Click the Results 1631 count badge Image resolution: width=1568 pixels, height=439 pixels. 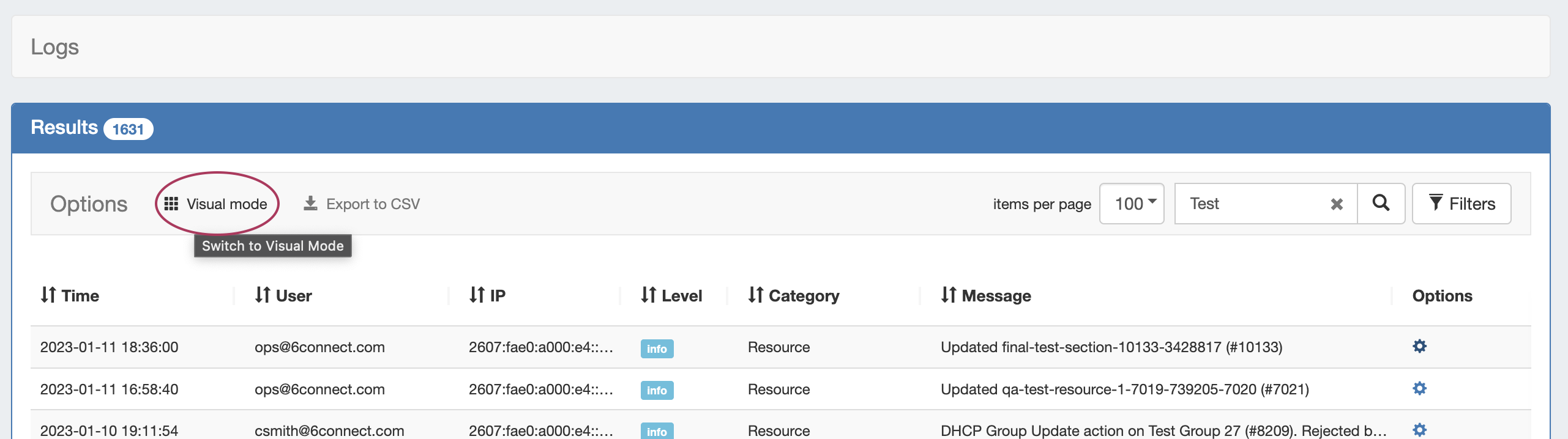128,129
